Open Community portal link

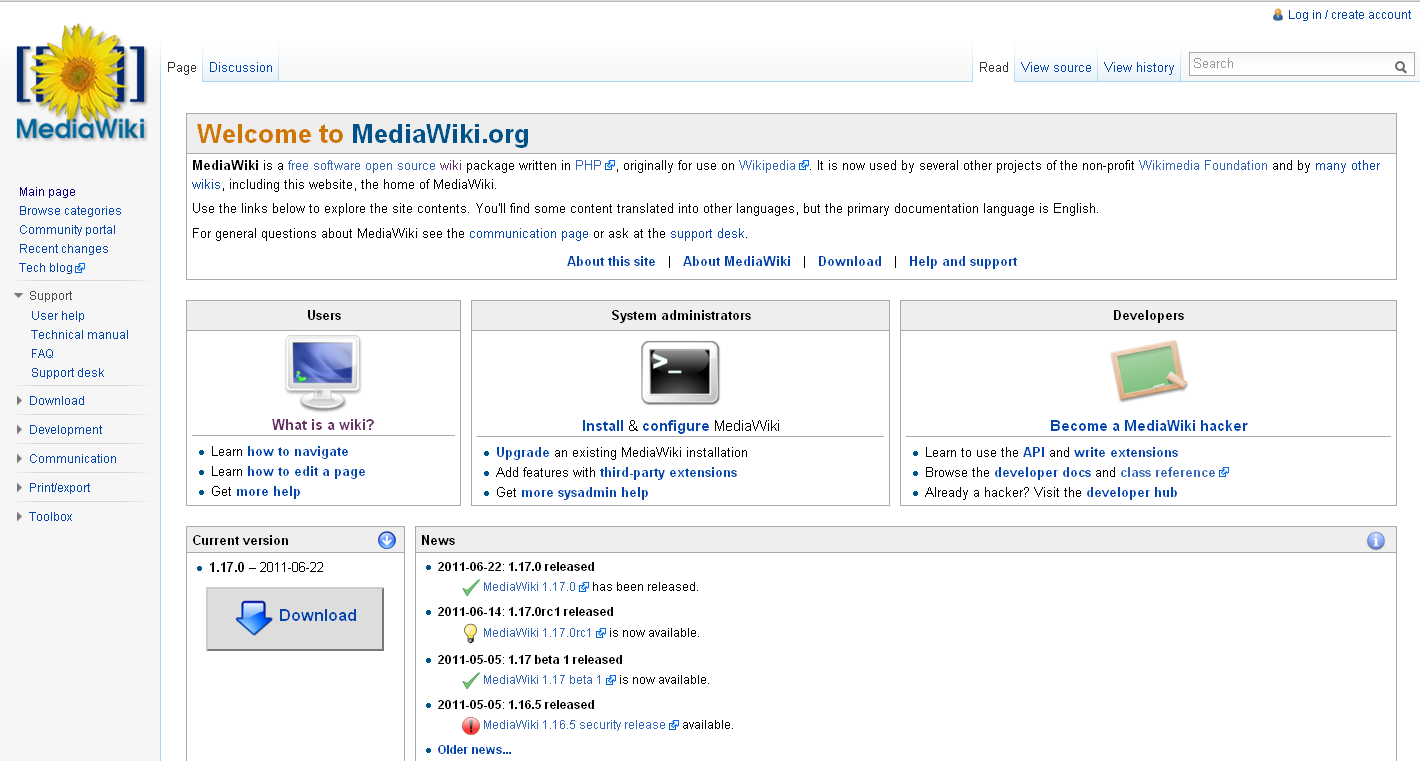67,230
